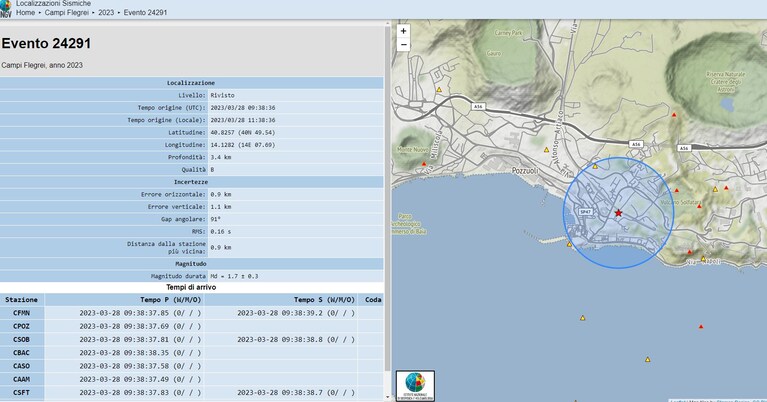Screen dimensions: 767x402
Task: Zoom in on the map
Action: [403, 31]
